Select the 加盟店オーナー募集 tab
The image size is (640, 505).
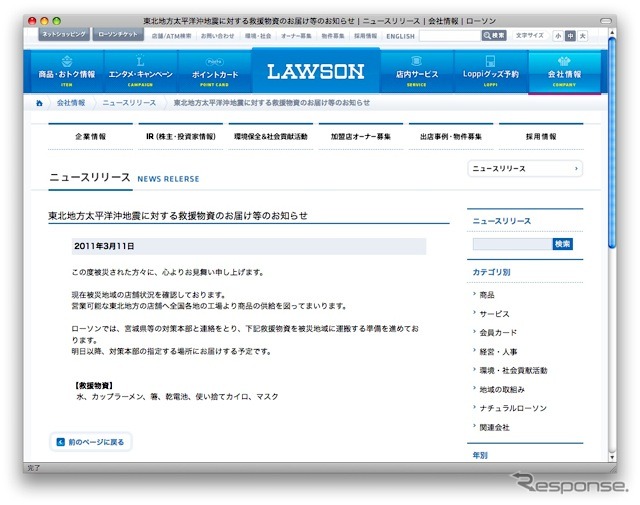(x=361, y=136)
